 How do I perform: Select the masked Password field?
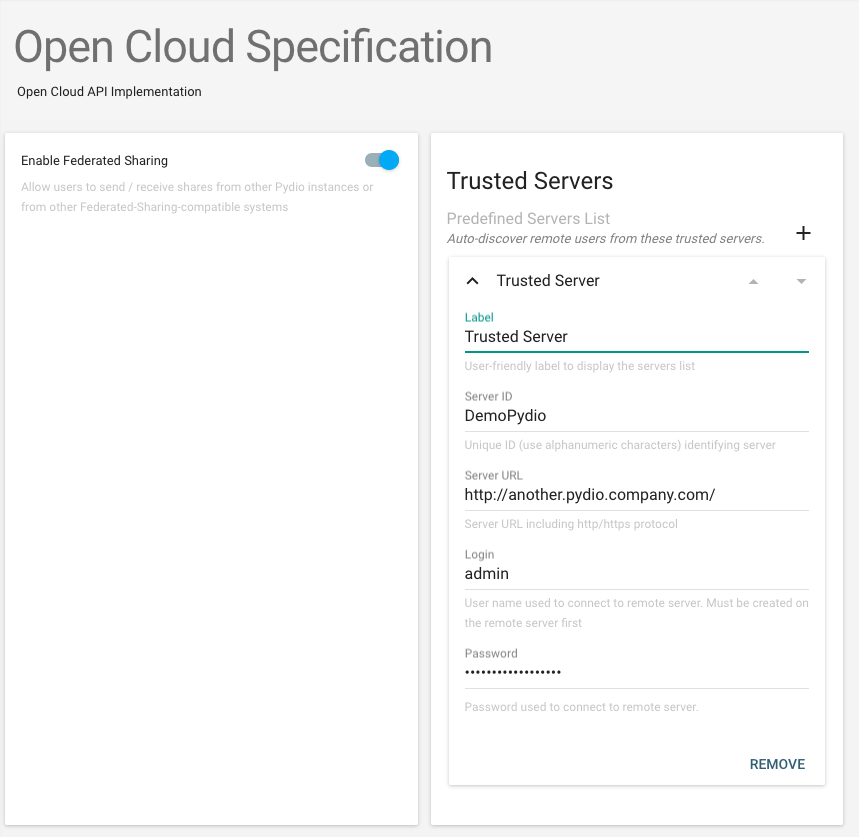click(637, 673)
